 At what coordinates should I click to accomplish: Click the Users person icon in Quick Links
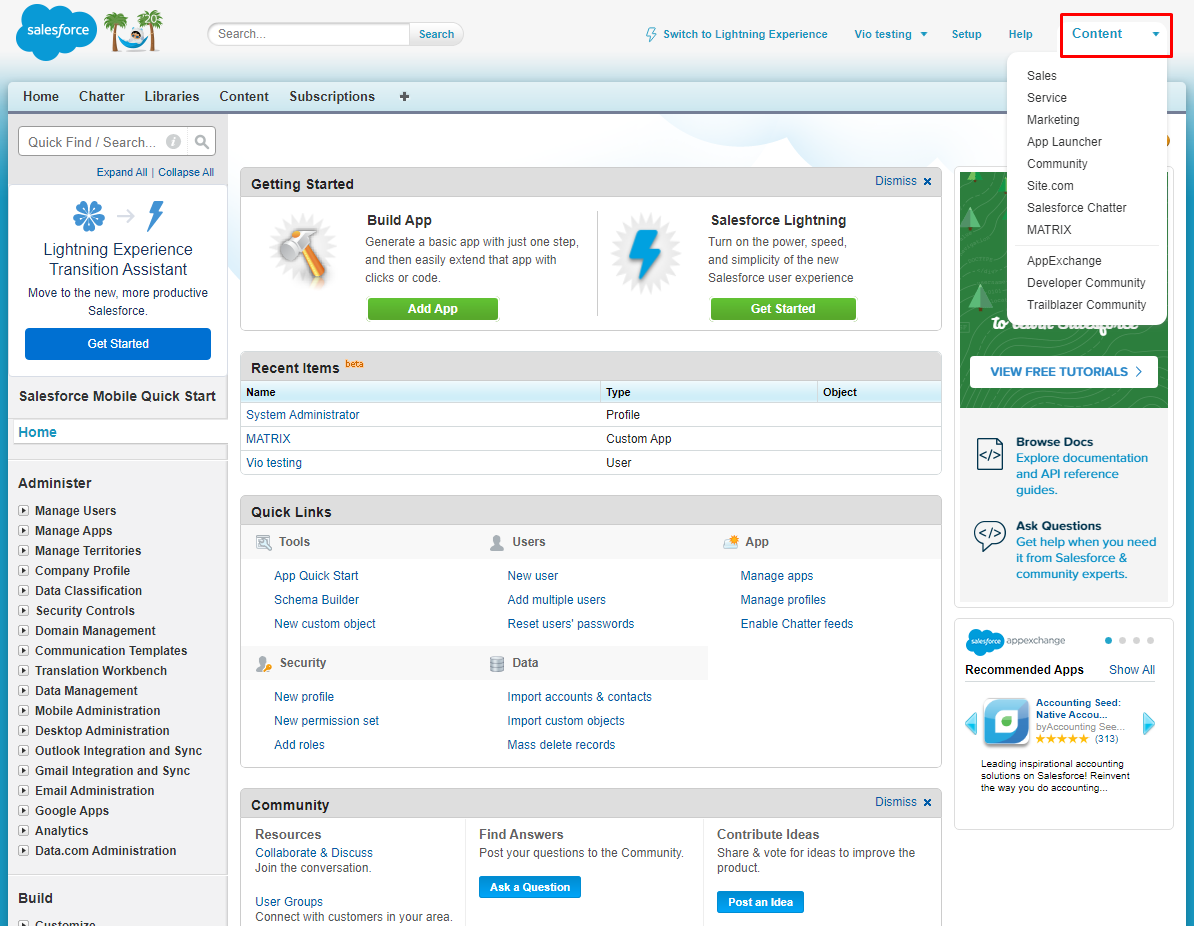(x=496, y=542)
